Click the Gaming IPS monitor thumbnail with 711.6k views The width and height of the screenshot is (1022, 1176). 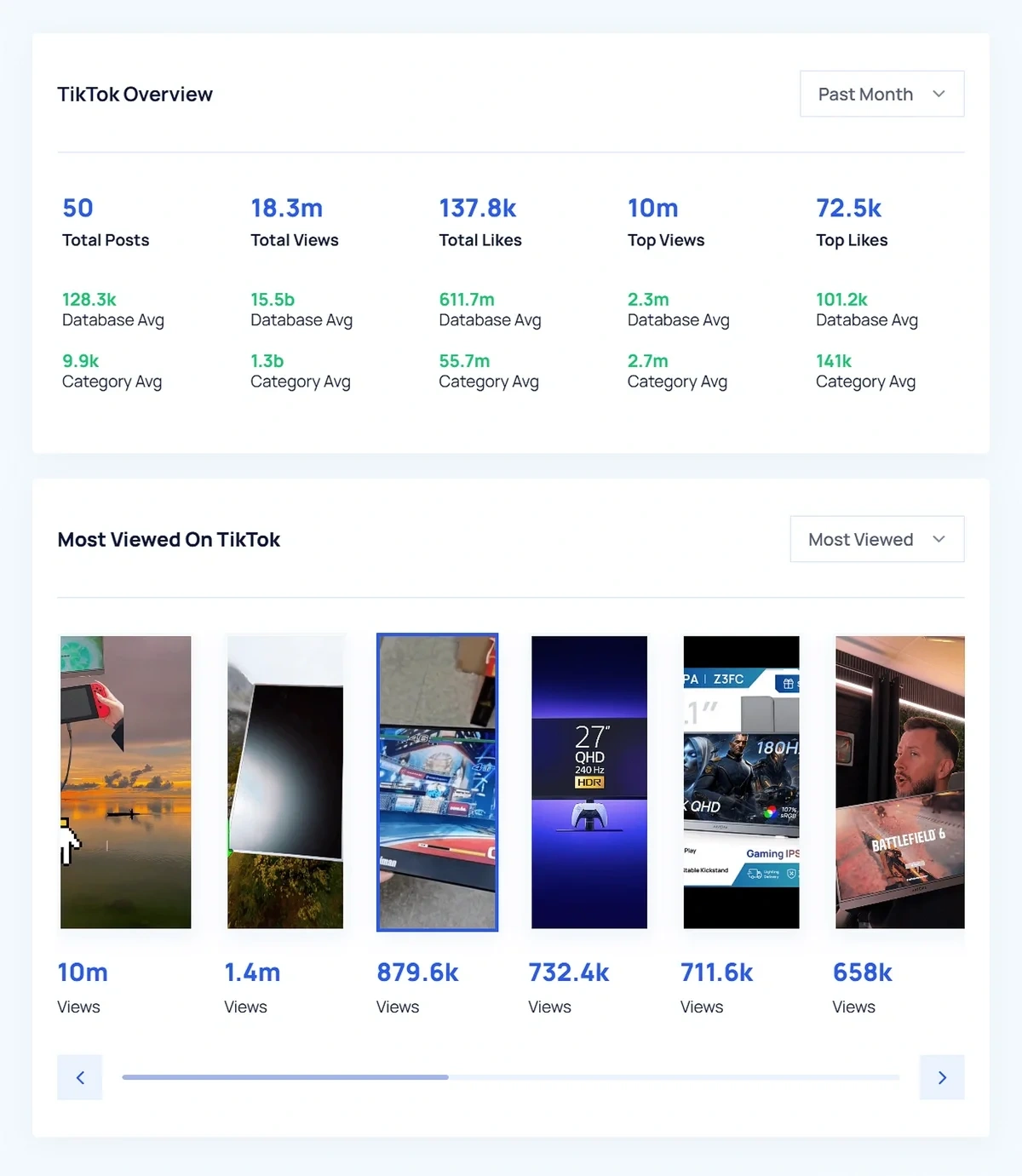click(740, 781)
